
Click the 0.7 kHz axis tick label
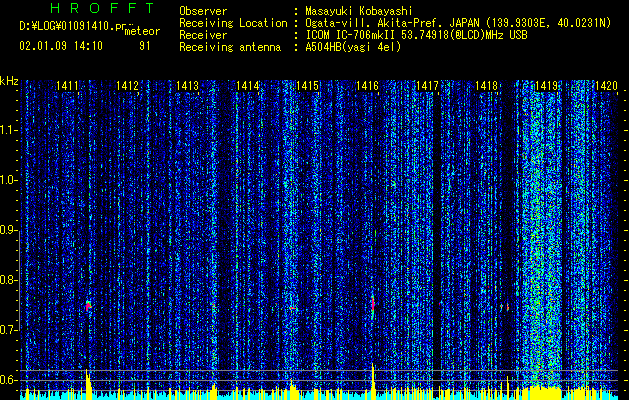(9, 330)
